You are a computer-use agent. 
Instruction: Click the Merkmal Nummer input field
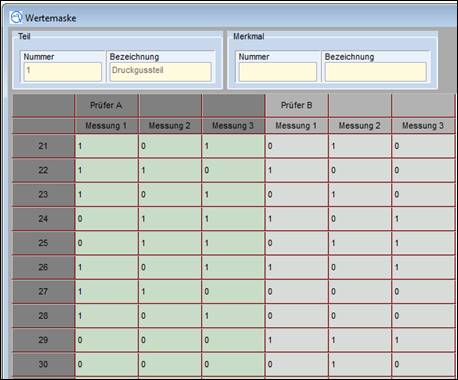pyautogui.click(x=277, y=72)
